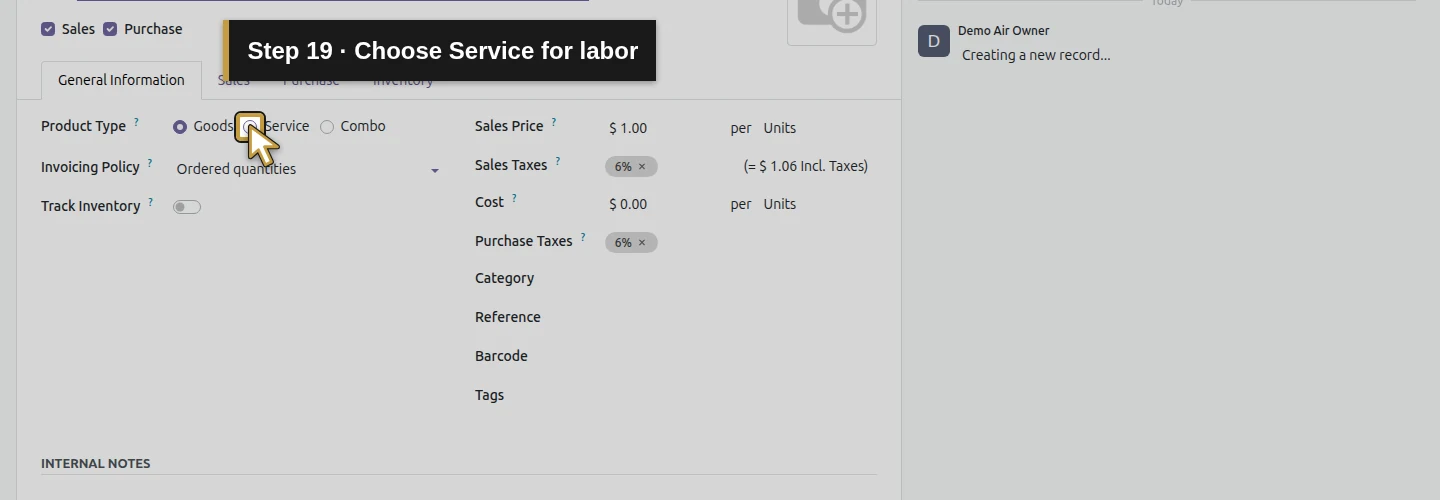Show help tooltip for Sales Taxes
1440x500 pixels.
(x=558, y=161)
